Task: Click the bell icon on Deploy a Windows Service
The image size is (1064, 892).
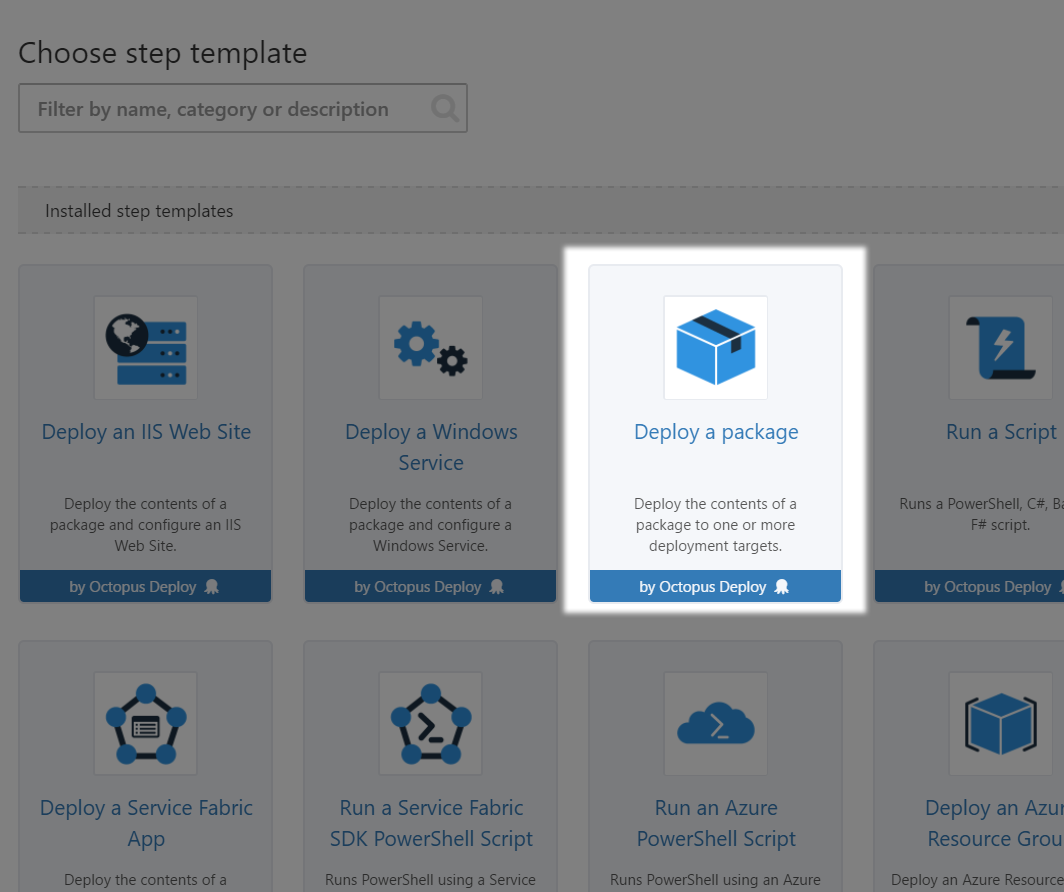Action: [496, 587]
